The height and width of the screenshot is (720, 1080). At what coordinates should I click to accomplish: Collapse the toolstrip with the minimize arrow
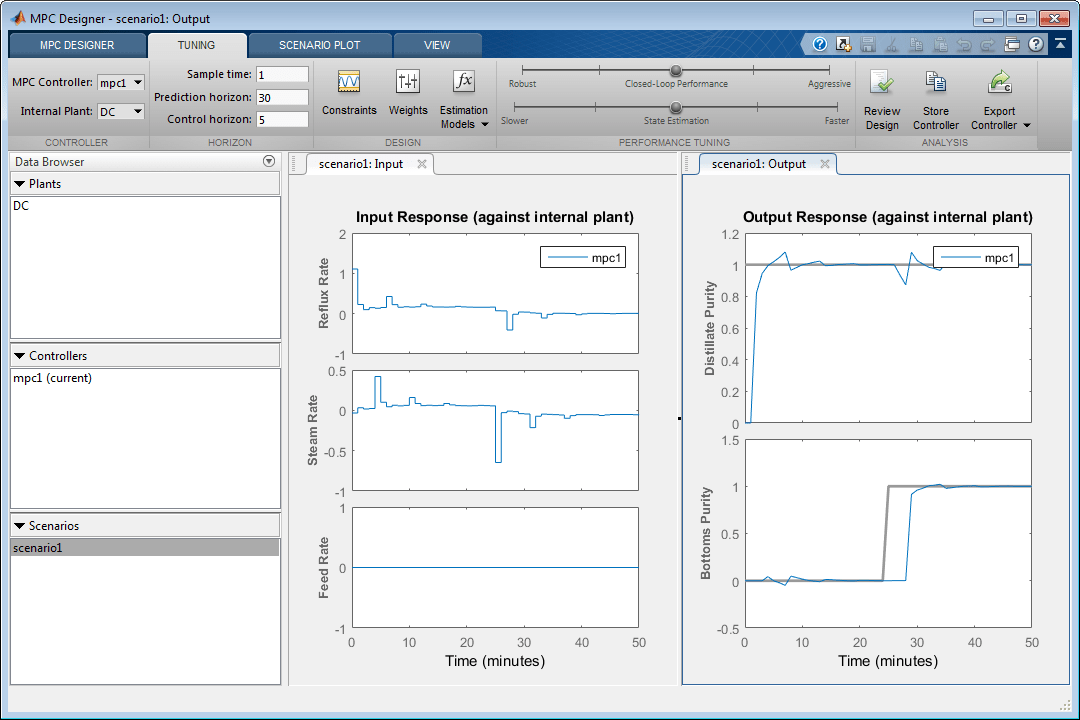coord(1060,44)
